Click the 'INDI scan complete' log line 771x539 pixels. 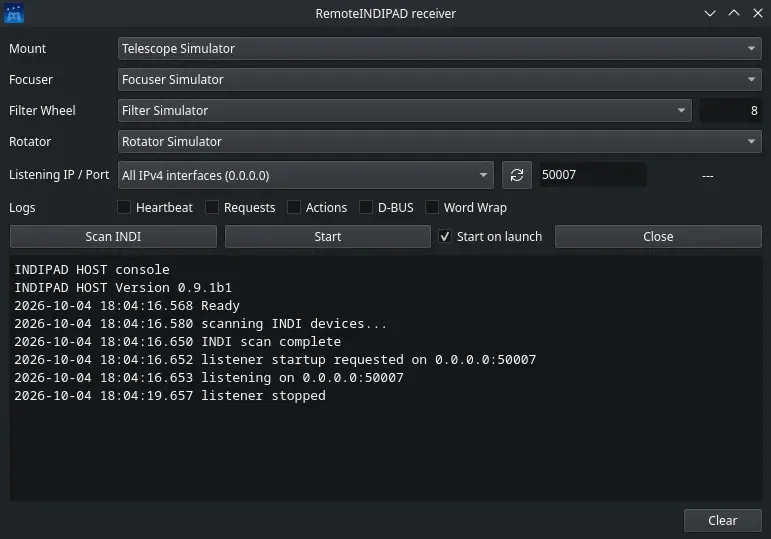point(178,342)
